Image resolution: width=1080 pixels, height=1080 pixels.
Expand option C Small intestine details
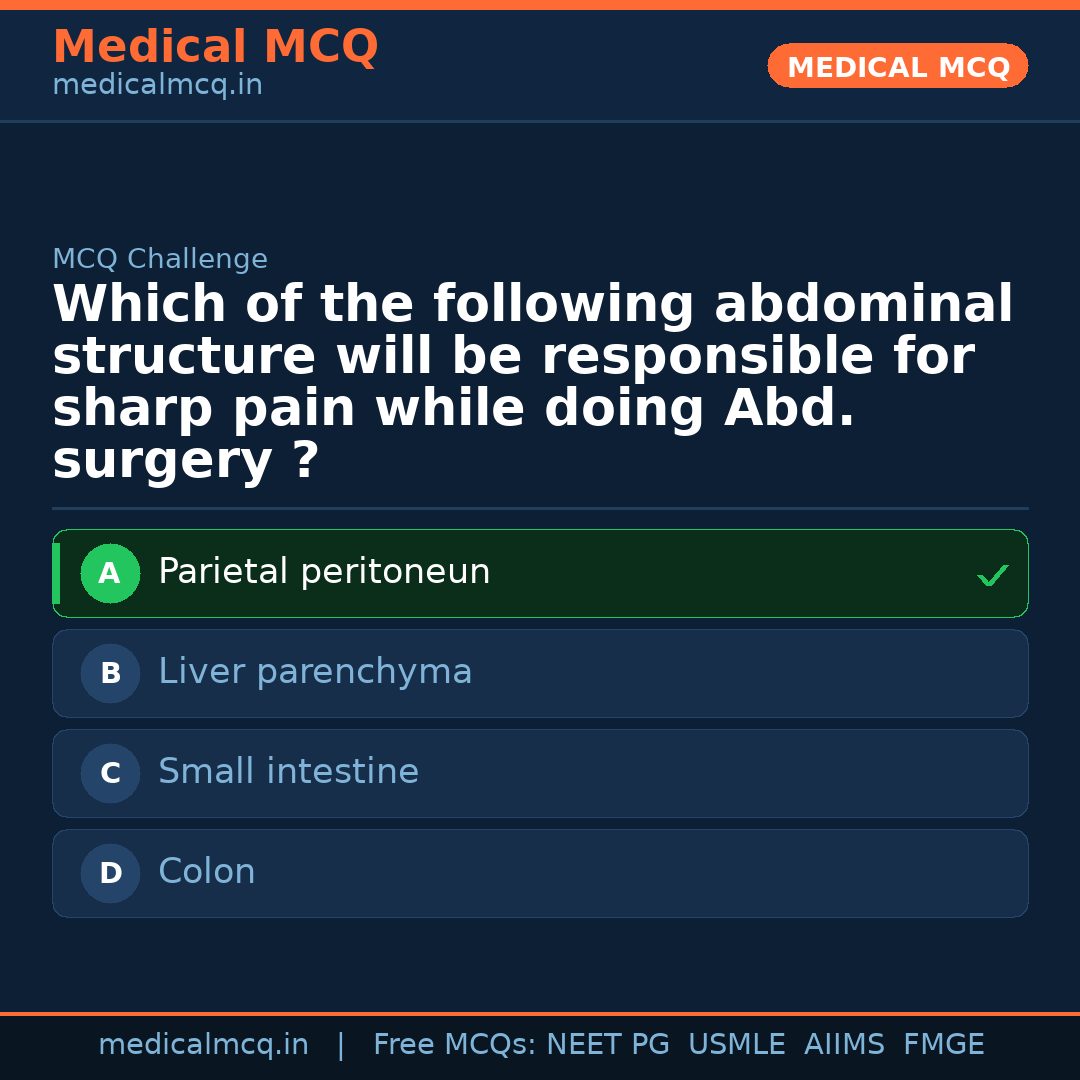coord(540,773)
